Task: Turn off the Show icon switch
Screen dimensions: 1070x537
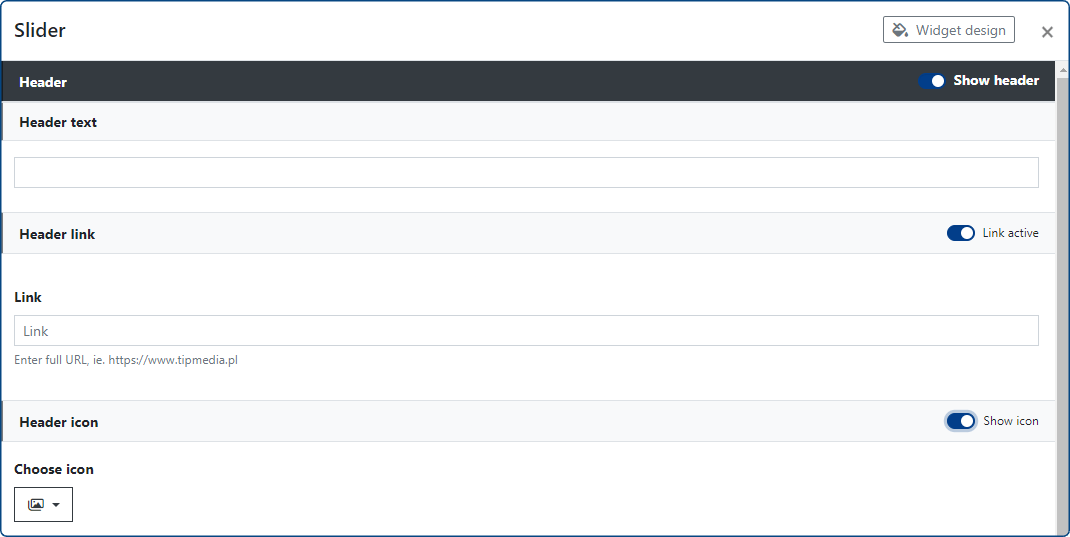Action: click(x=960, y=421)
